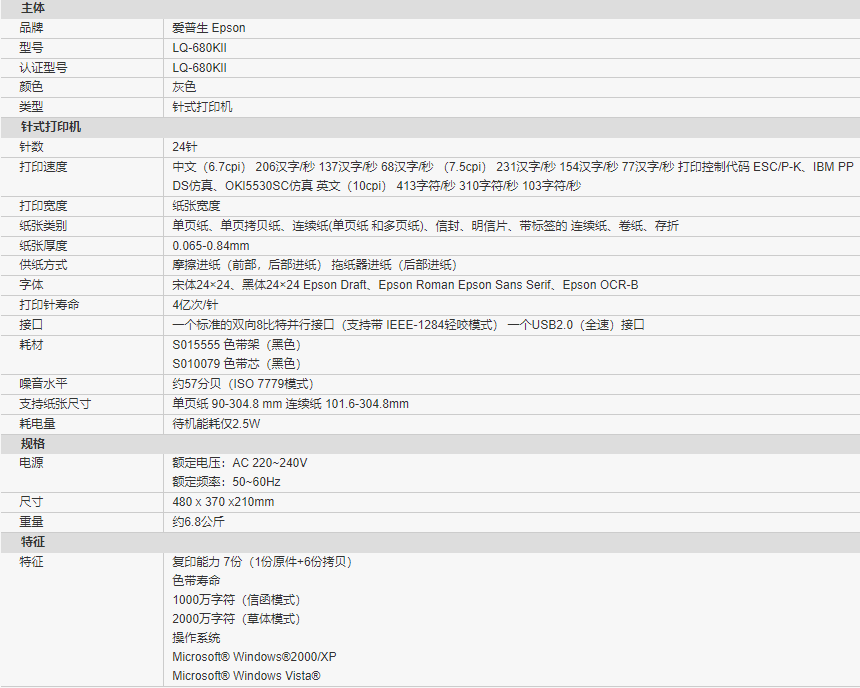Screen dimensions: 860x688
Task: Click 1000万字符（信函模式）
Action: [236, 600]
